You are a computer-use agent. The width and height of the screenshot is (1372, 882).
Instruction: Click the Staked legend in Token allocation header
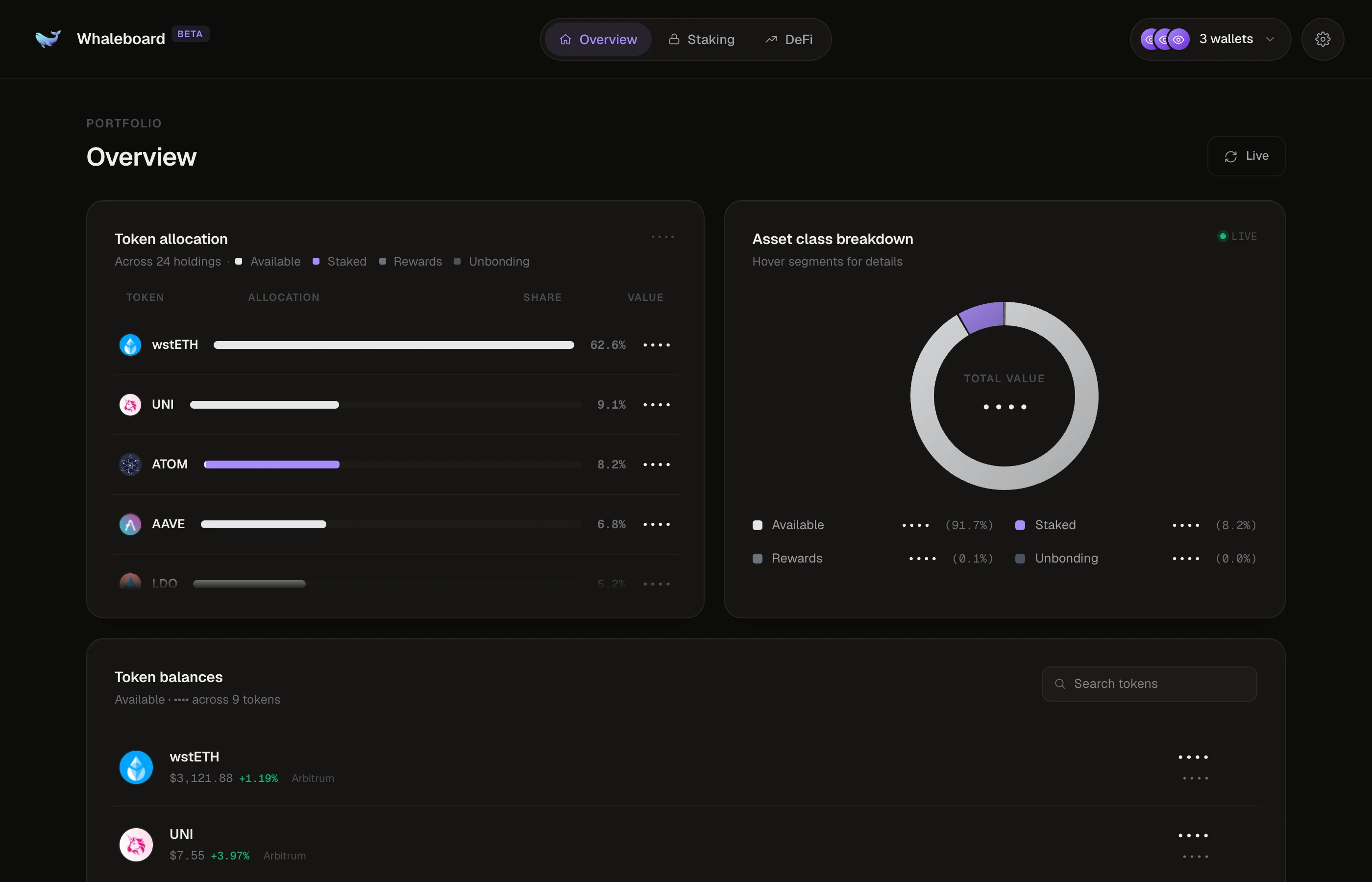(x=340, y=261)
